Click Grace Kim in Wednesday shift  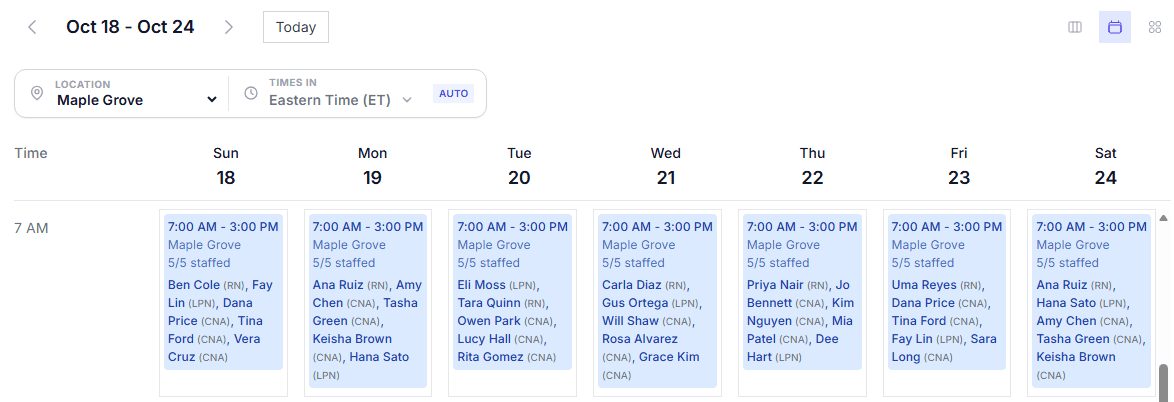[669, 356]
